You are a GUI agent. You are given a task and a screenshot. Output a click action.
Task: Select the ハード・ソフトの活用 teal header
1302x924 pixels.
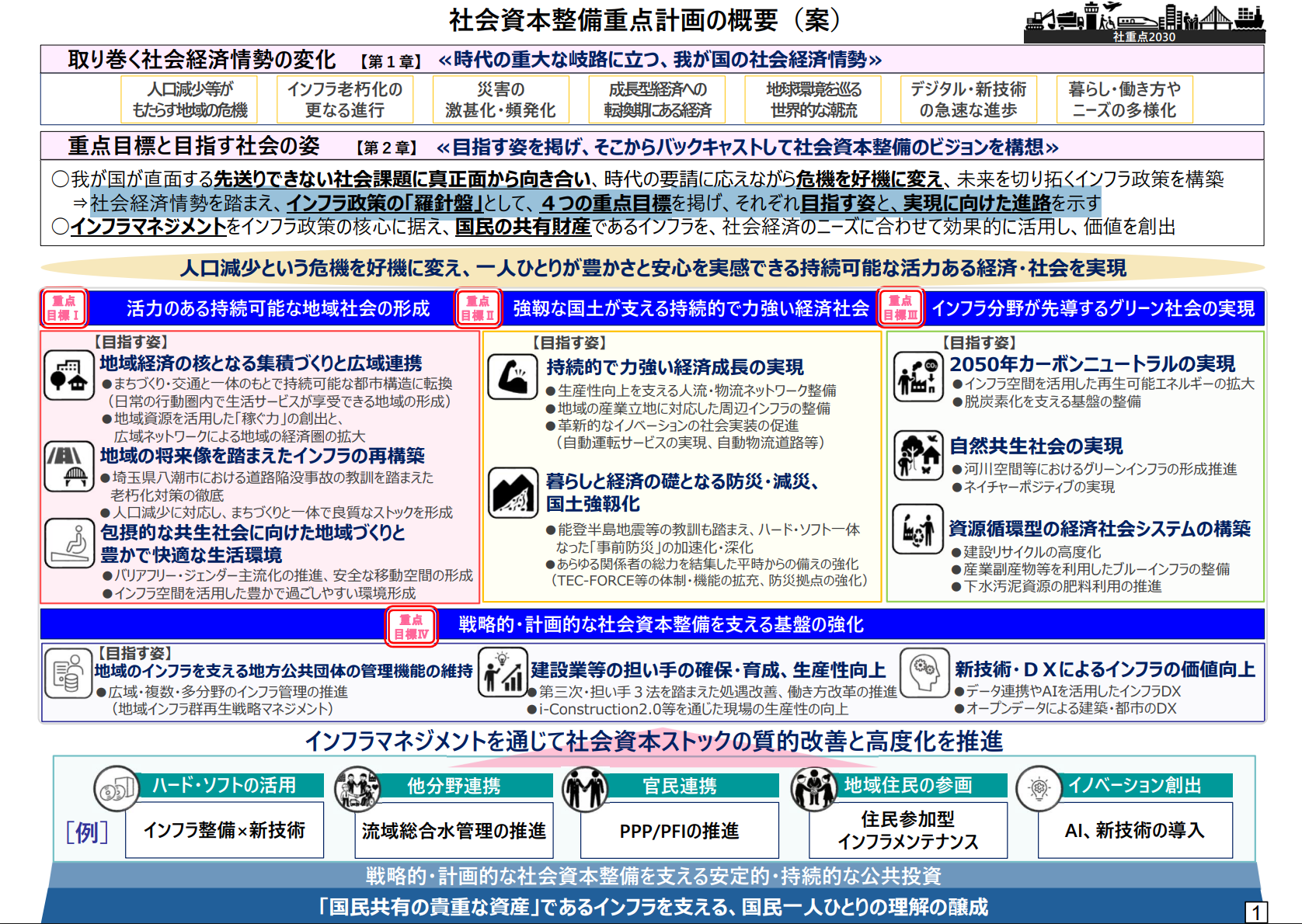coord(225,785)
